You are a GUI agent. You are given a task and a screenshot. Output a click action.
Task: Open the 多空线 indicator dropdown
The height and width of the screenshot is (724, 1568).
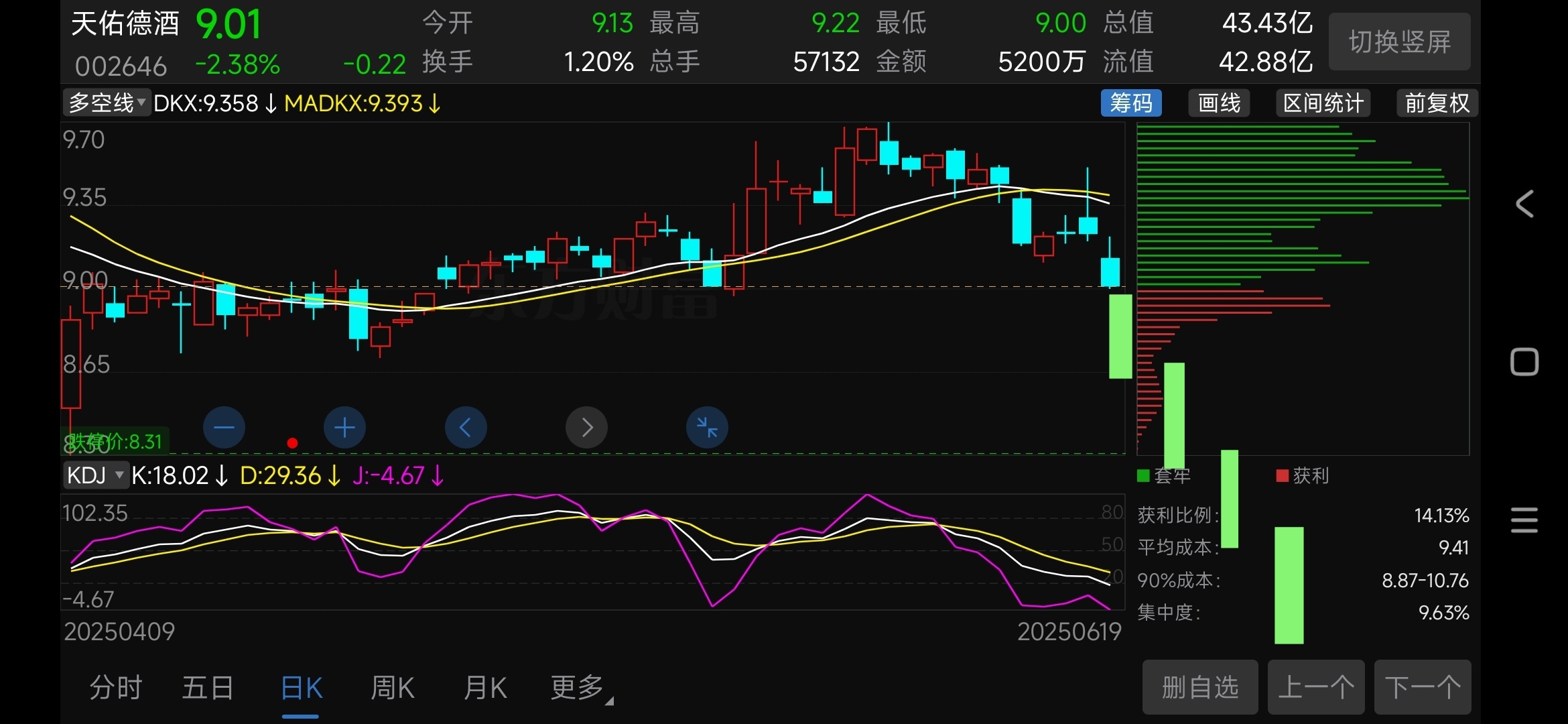(x=107, y=103)
